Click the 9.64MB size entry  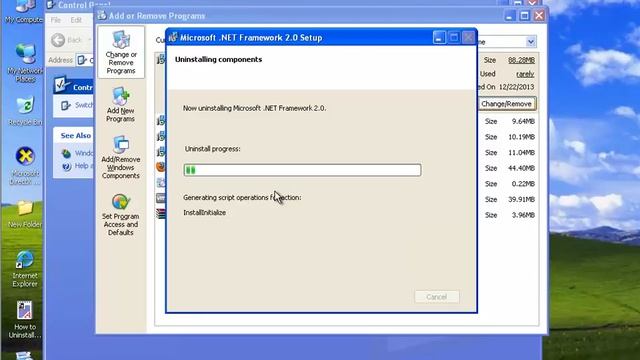pos(523,121)
